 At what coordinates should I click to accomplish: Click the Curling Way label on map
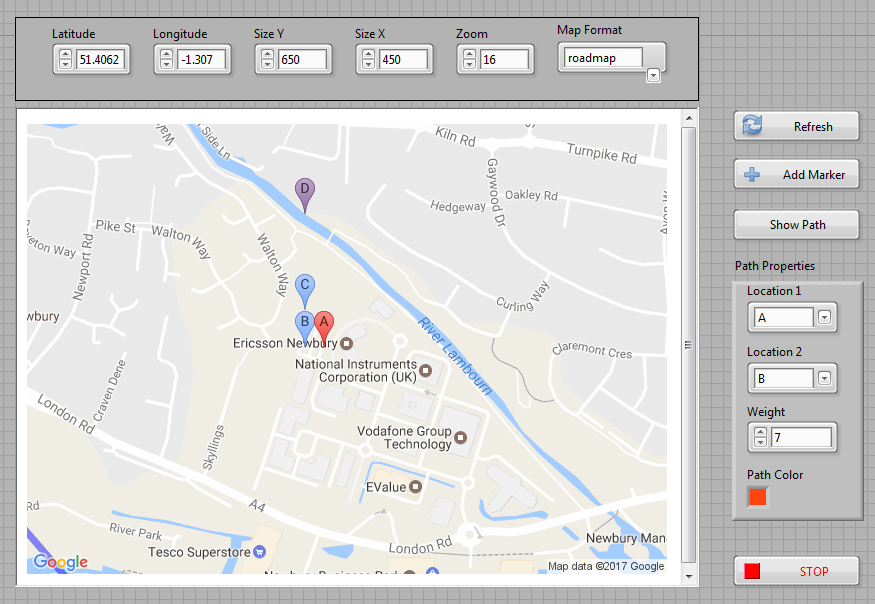[x=523, y=296]
